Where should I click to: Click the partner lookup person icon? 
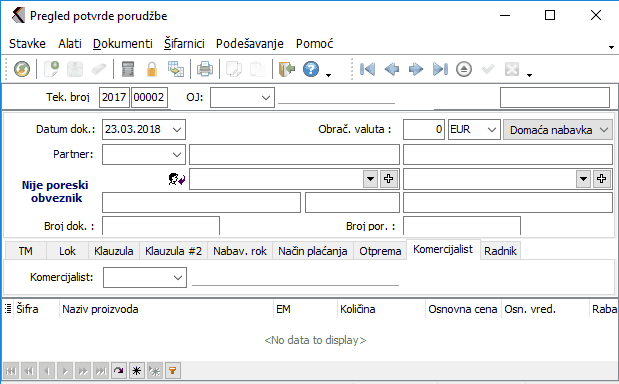point(176,179)
